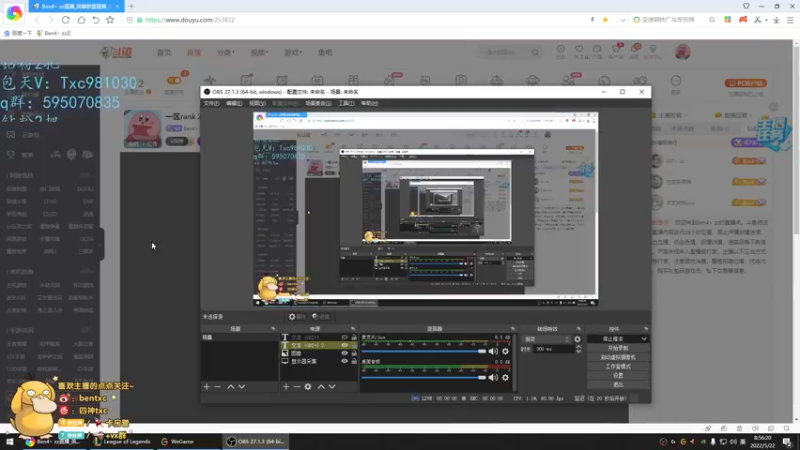Viewport: 800px width, 450px height.
Task: Open the Help menu in OBS
Action: click(x=369, y=103)
